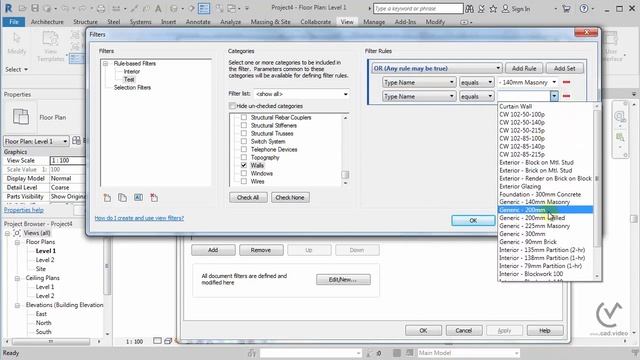The height and width of the screenshot is (360, 640).
Task: Collapse the Floor Plans node in Project Browser
Action: tap(17, 242)
